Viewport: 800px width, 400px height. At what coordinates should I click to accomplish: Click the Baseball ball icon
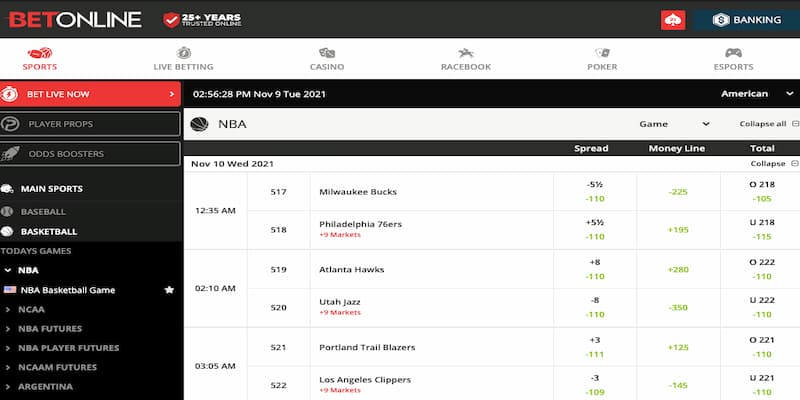pos(7,211)
